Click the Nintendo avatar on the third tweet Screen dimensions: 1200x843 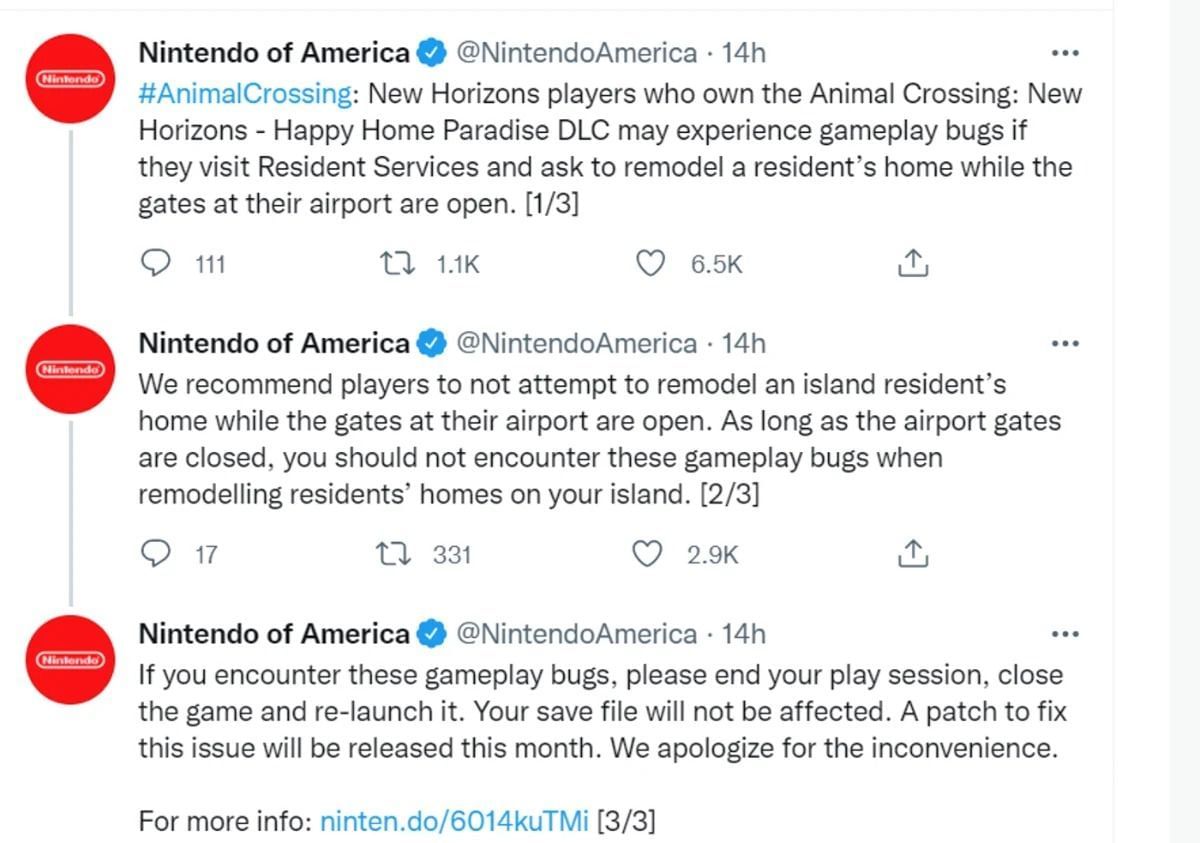tap(72, 659)
